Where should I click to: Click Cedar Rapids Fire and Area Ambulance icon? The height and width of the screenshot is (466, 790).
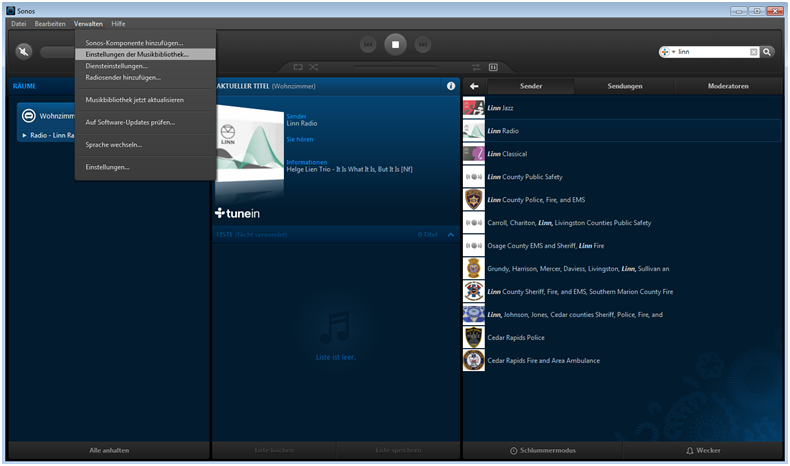pos(474,361)
